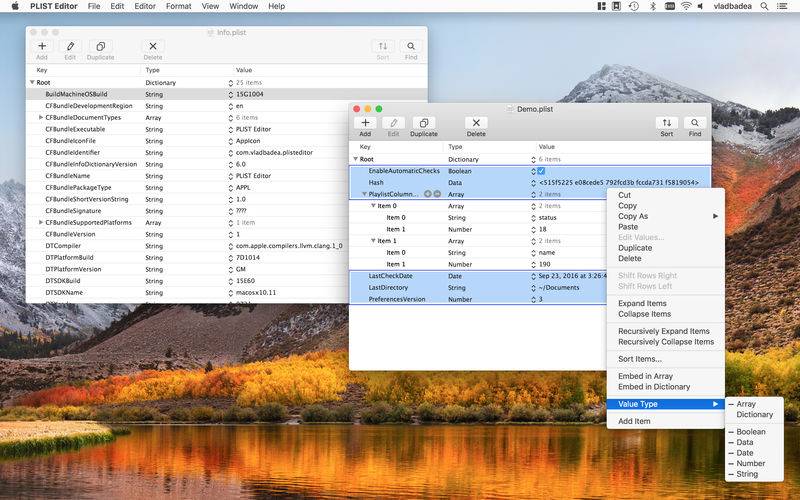This screenshot has height=500, width=800.
Task: Select Boolean in Value Type submenu
Action: point(754,432)
